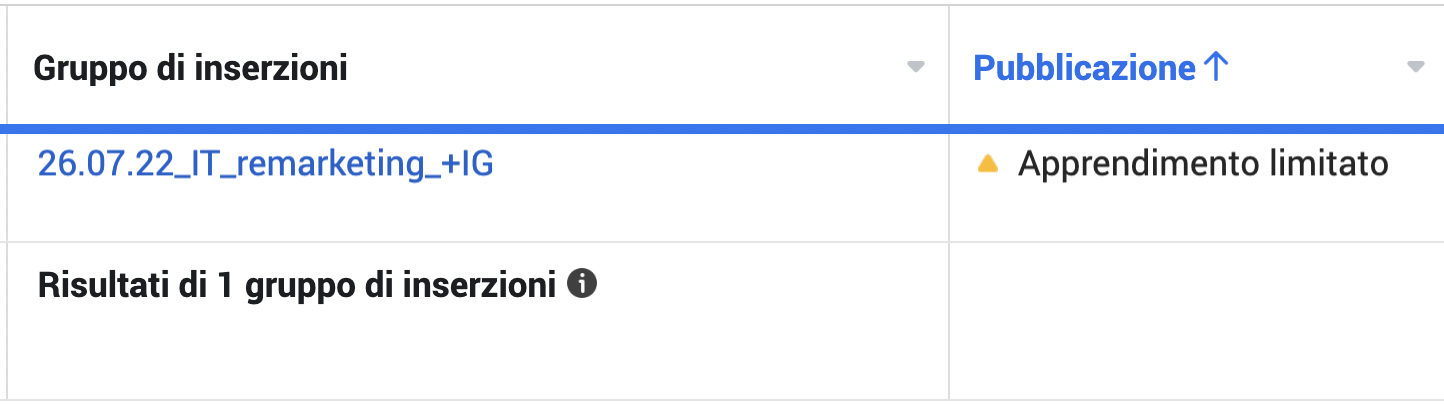Image resolution: width=1444 pixels, height=404 pixels.
Task: Sort by the Pubblicazione header label
Action: point(1084,68)
